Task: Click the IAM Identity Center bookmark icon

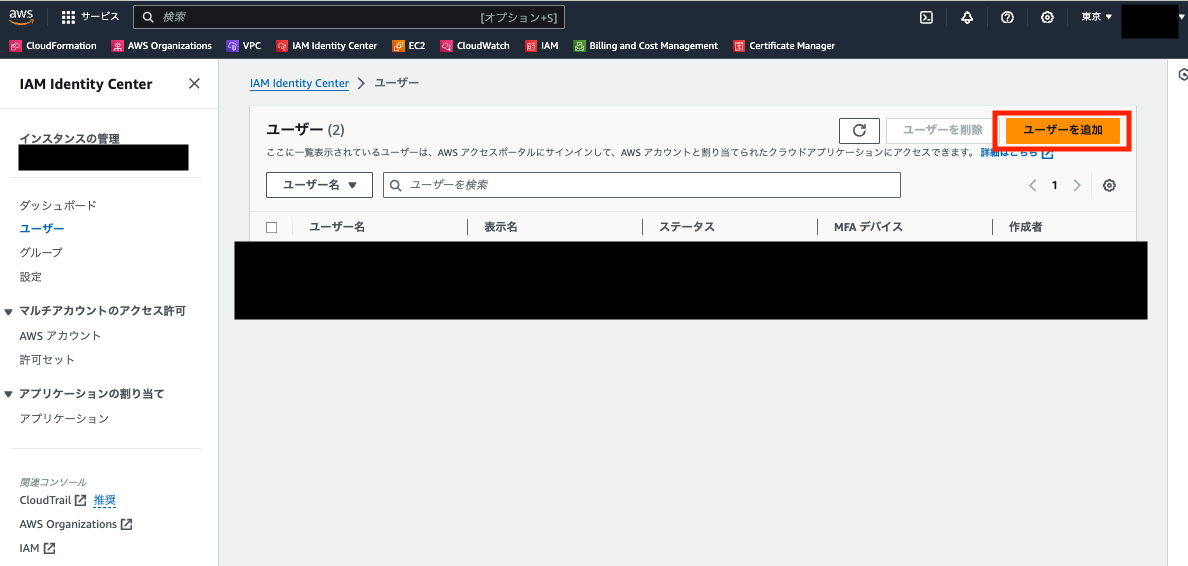Action: (x=282, y=45)
